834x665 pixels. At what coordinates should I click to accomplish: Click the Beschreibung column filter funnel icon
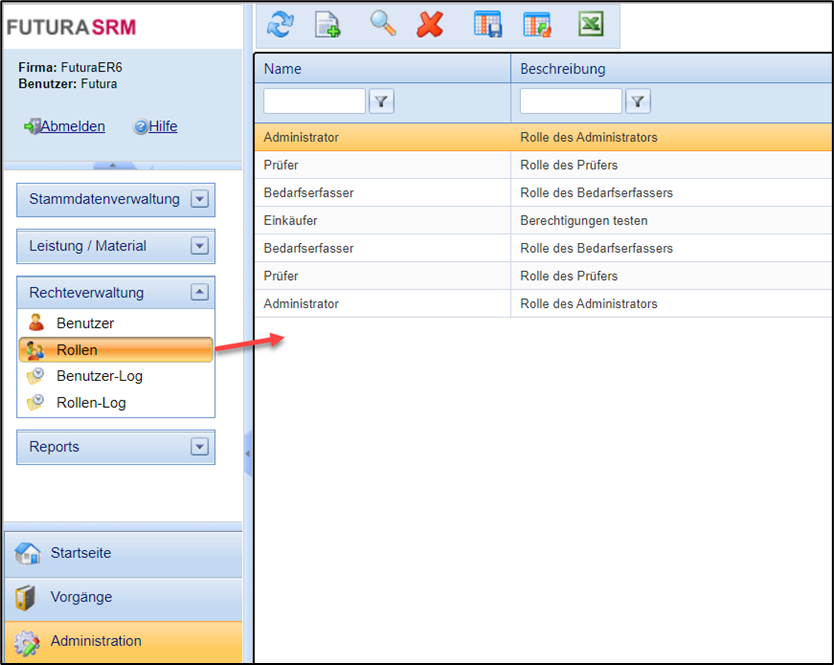tap(638, 101)
